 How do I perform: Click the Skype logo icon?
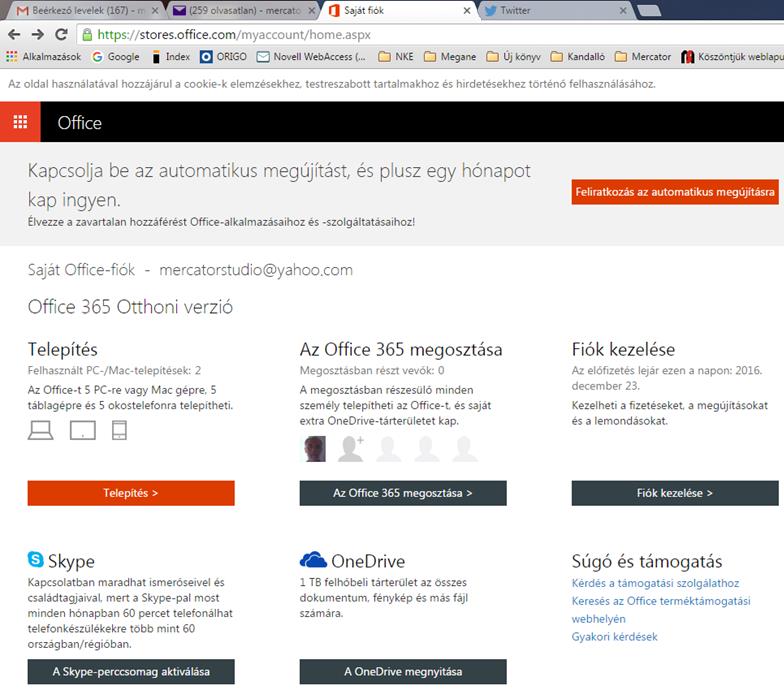click(36, 560)
